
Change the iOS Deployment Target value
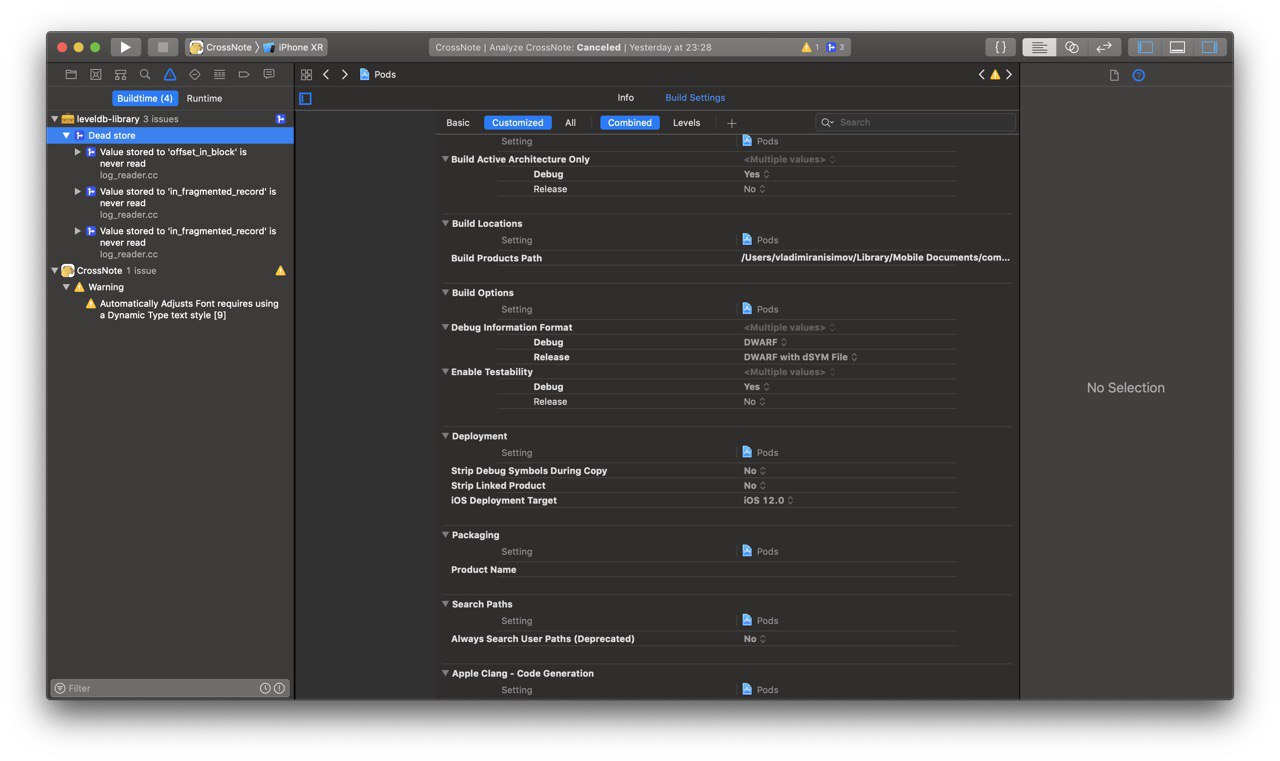[768, 500]
